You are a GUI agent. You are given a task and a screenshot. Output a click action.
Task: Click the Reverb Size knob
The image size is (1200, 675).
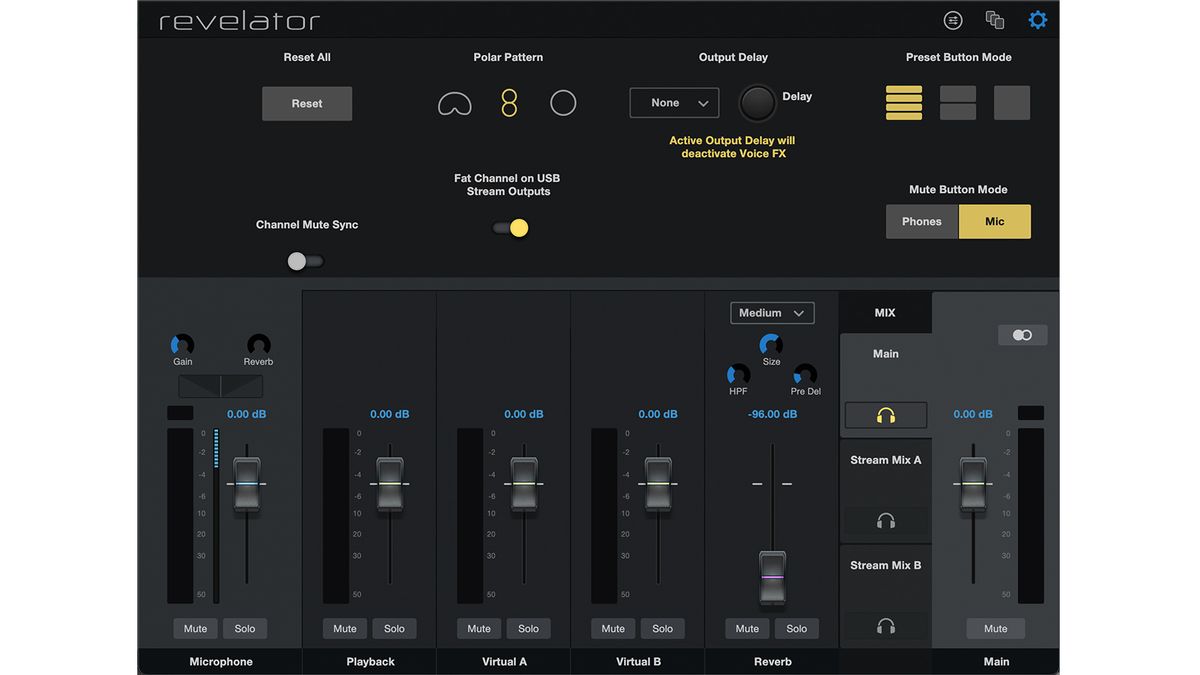click(x=771, y=345)
